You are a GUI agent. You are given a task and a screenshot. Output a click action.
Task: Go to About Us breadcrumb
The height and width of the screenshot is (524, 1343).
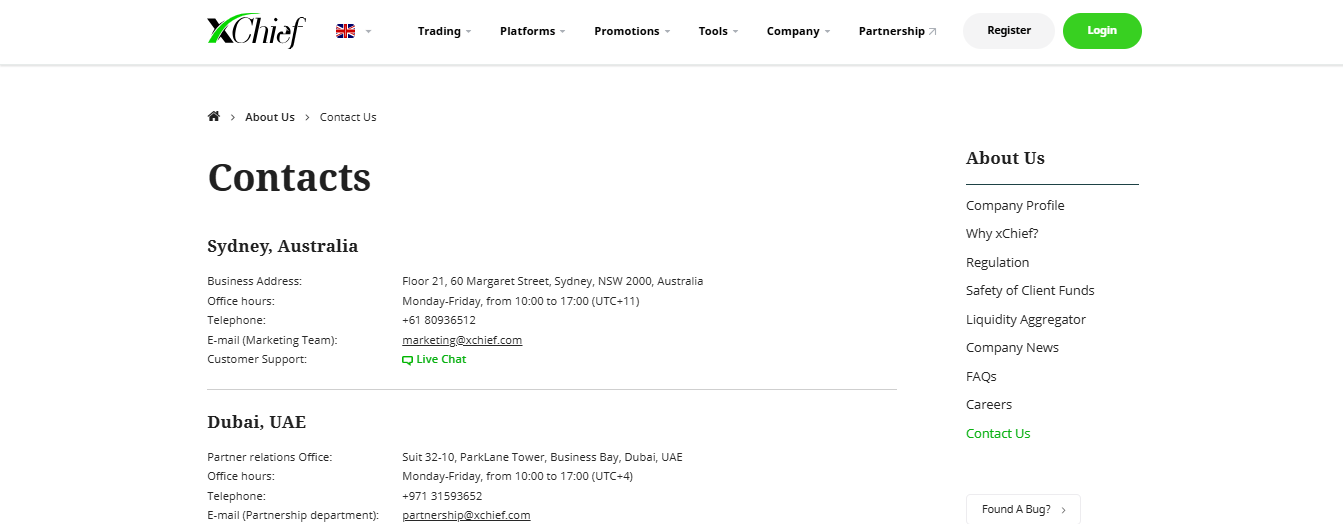(270, 117)
